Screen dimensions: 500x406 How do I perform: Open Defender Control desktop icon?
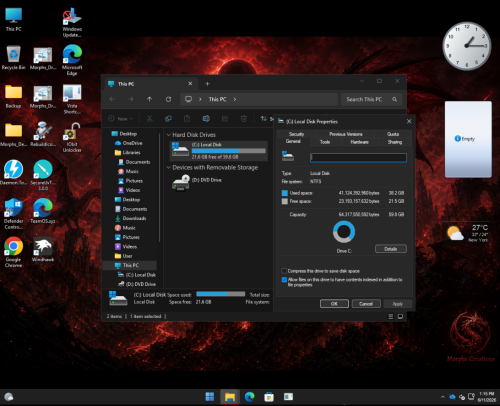[x=13, y=214]
